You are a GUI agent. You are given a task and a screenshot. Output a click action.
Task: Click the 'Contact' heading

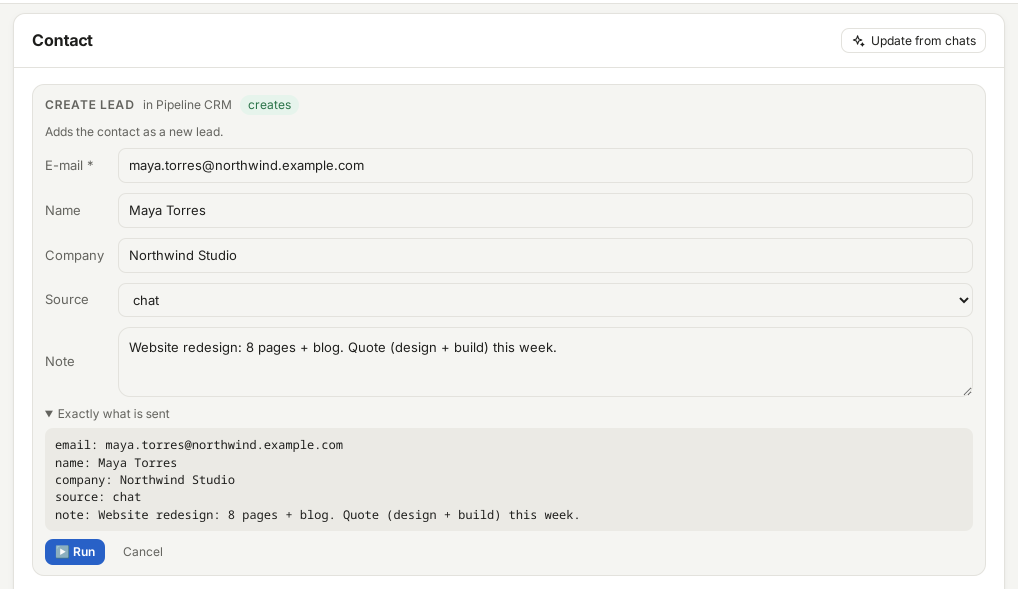(x=62, y=40)
